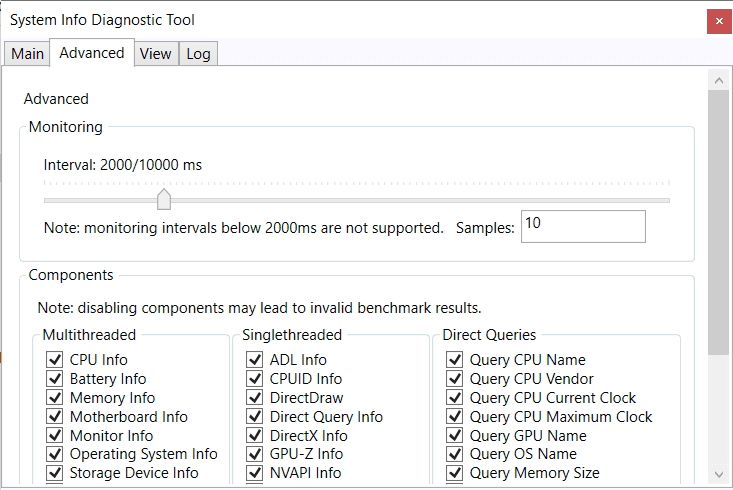
Task: Toggle the Operating System Info checkbox
Action: click(54, 455)
